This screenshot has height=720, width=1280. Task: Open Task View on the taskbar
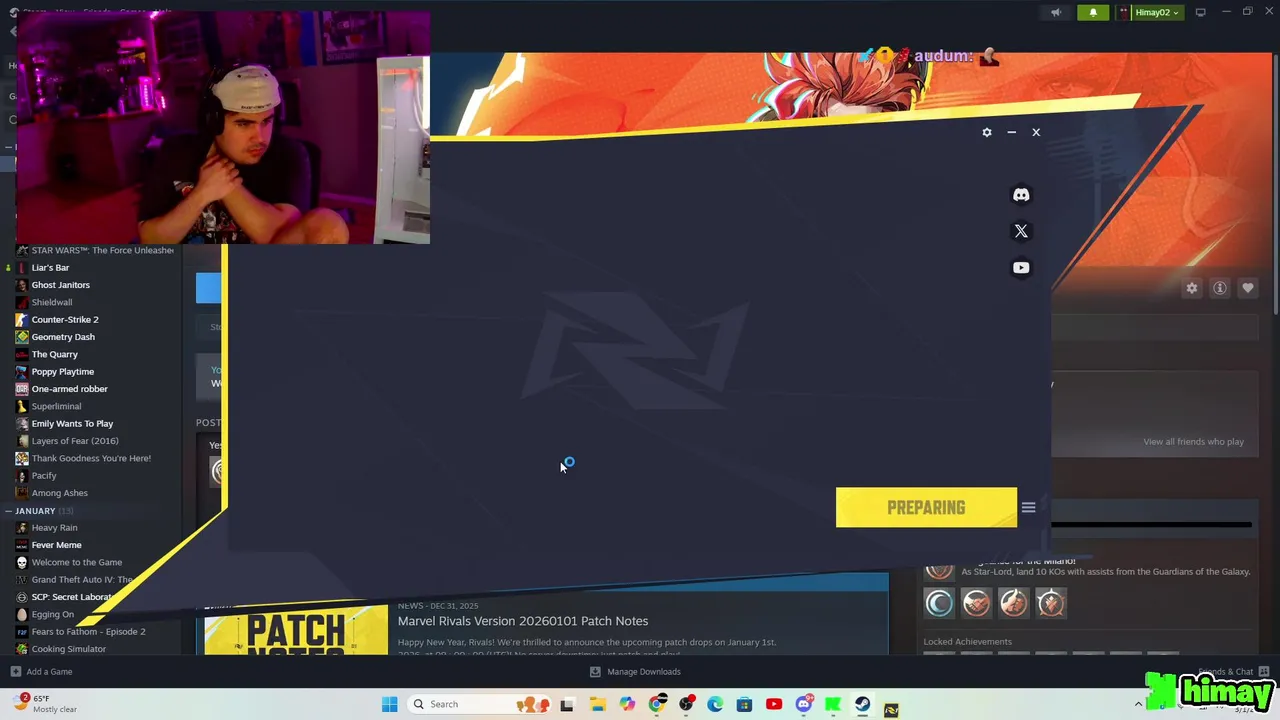[x=567, y=704]
